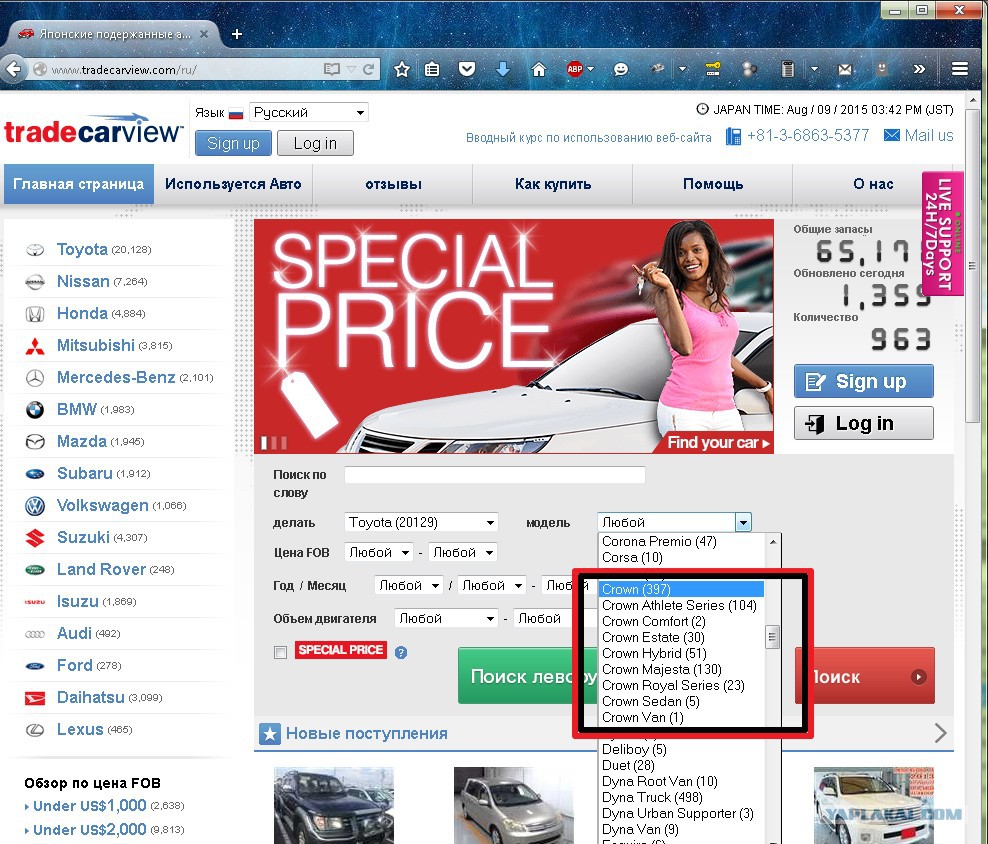The width and height of the screenshot is (988, 844).
Task: Go to the отзывы menu item
Action: [x=393, y=184]
